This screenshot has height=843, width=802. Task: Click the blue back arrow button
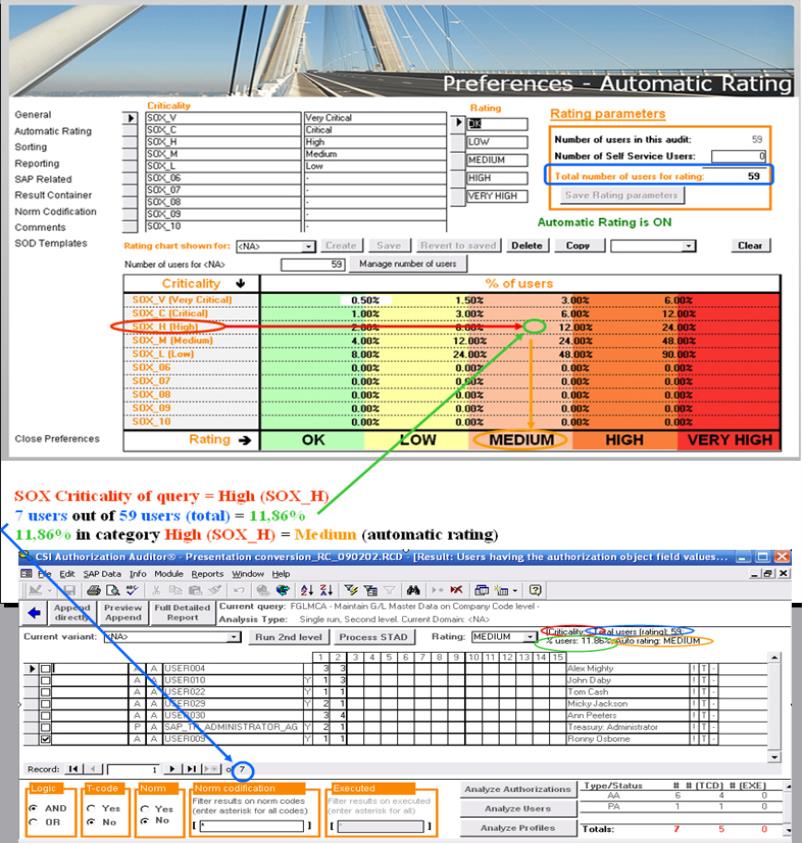tap(34, 612)
